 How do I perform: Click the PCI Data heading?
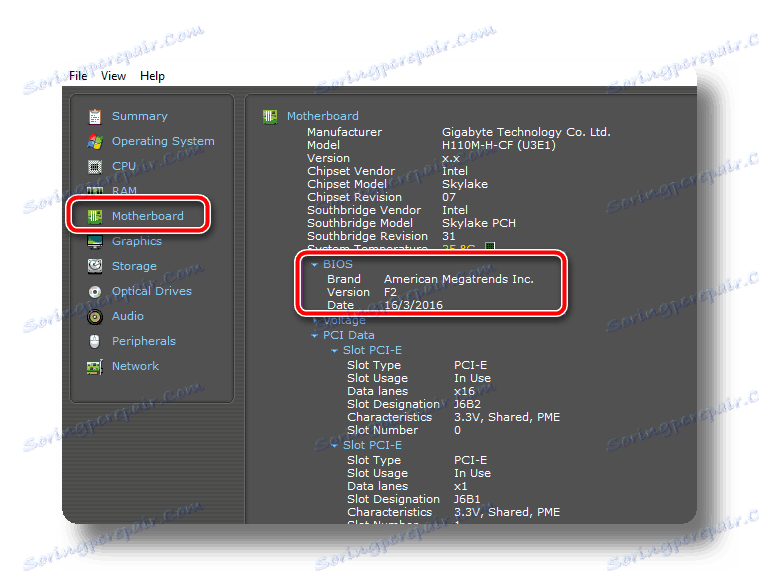coord(349,335)
